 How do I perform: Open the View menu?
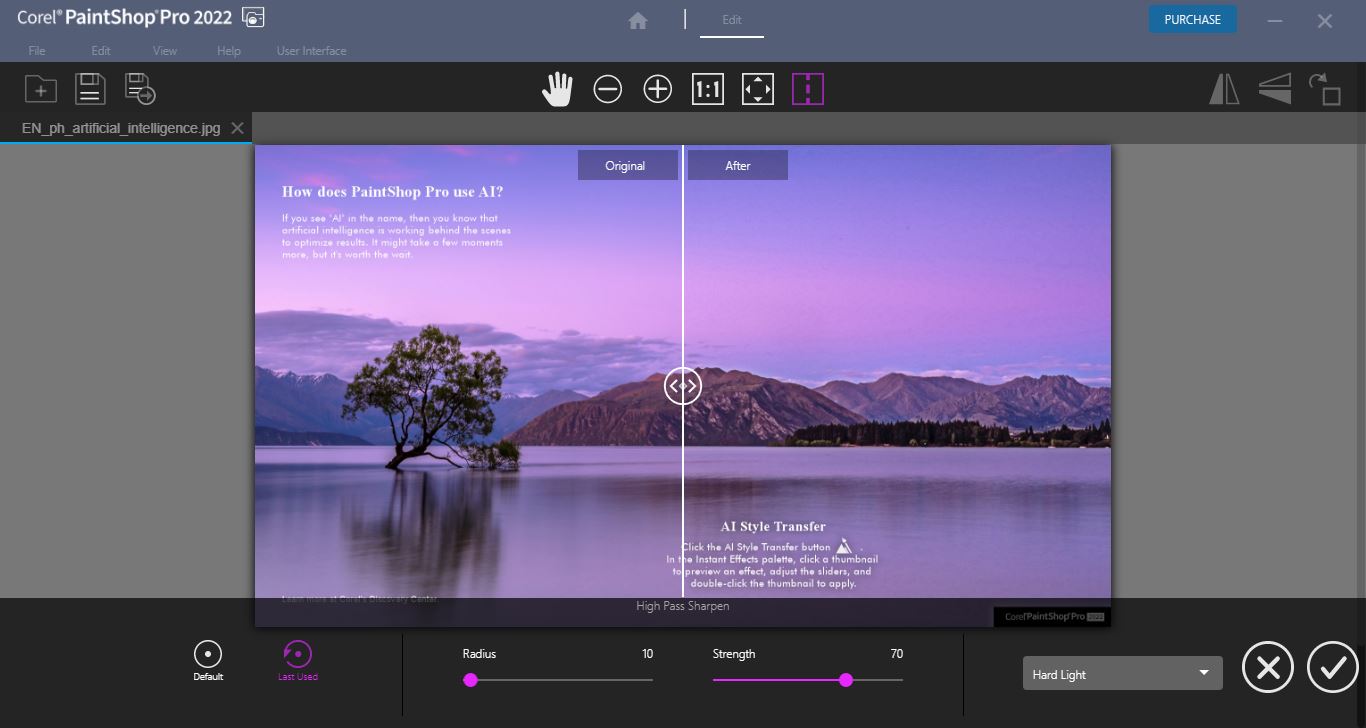[165, 51]
